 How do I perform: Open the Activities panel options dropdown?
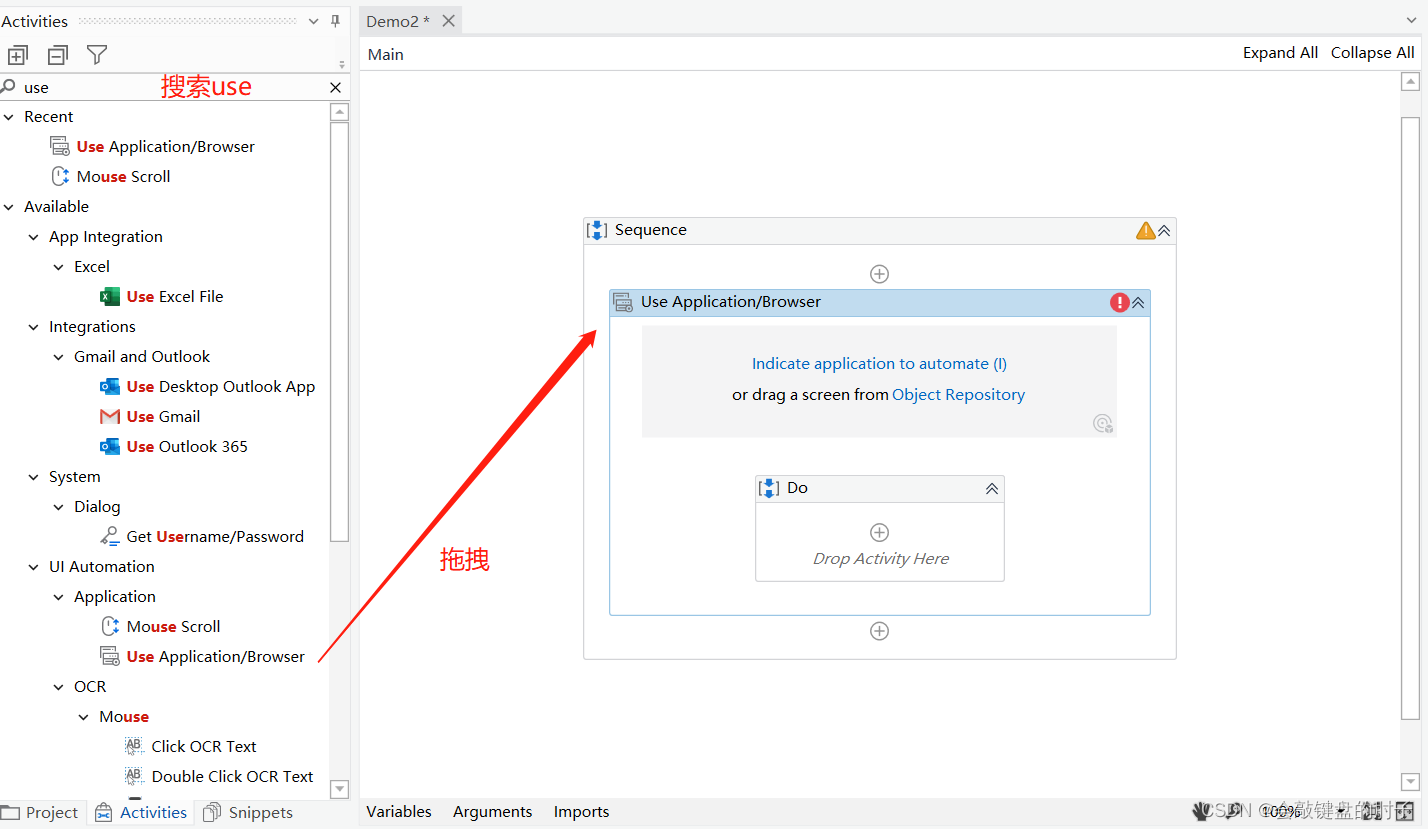[313, 21]
